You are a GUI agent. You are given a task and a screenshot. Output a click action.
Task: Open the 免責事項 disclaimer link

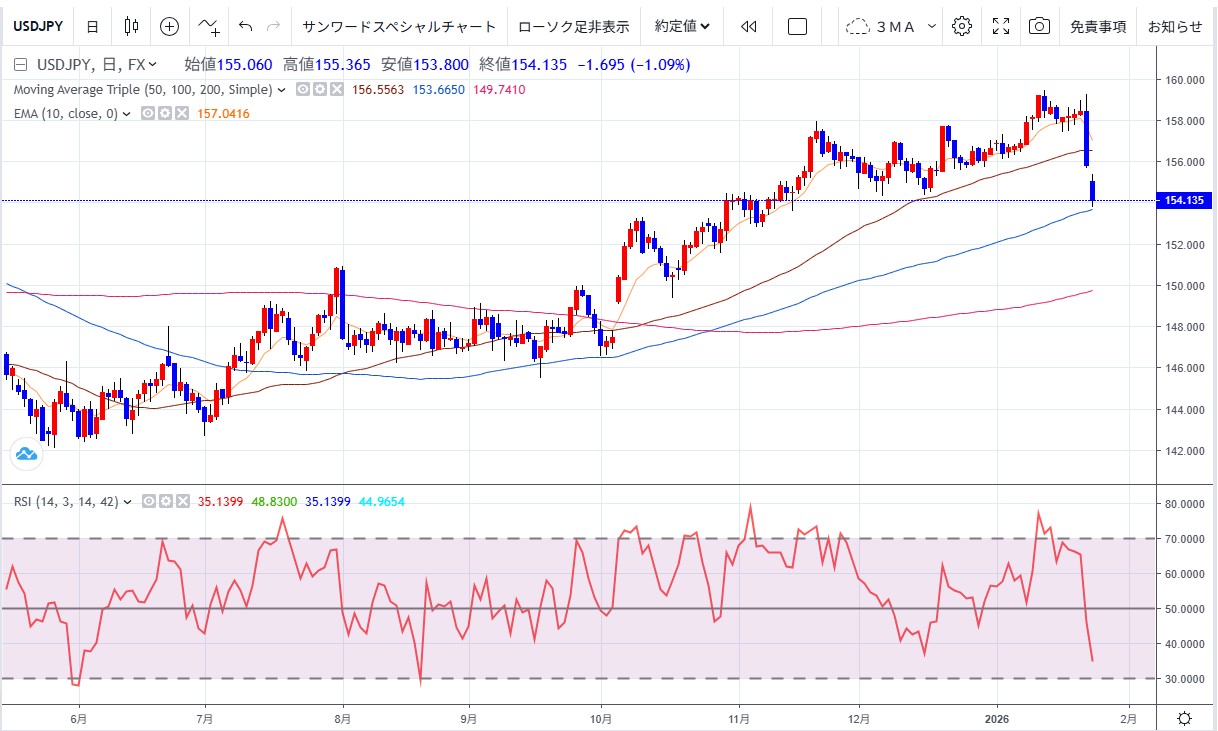[1098, 27]
